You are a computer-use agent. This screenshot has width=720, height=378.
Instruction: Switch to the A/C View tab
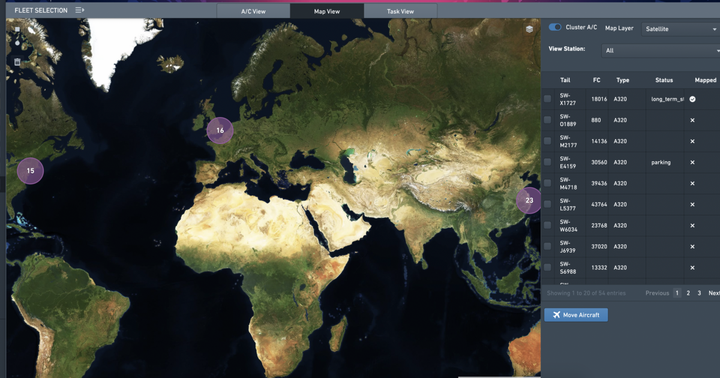[253, 11]
